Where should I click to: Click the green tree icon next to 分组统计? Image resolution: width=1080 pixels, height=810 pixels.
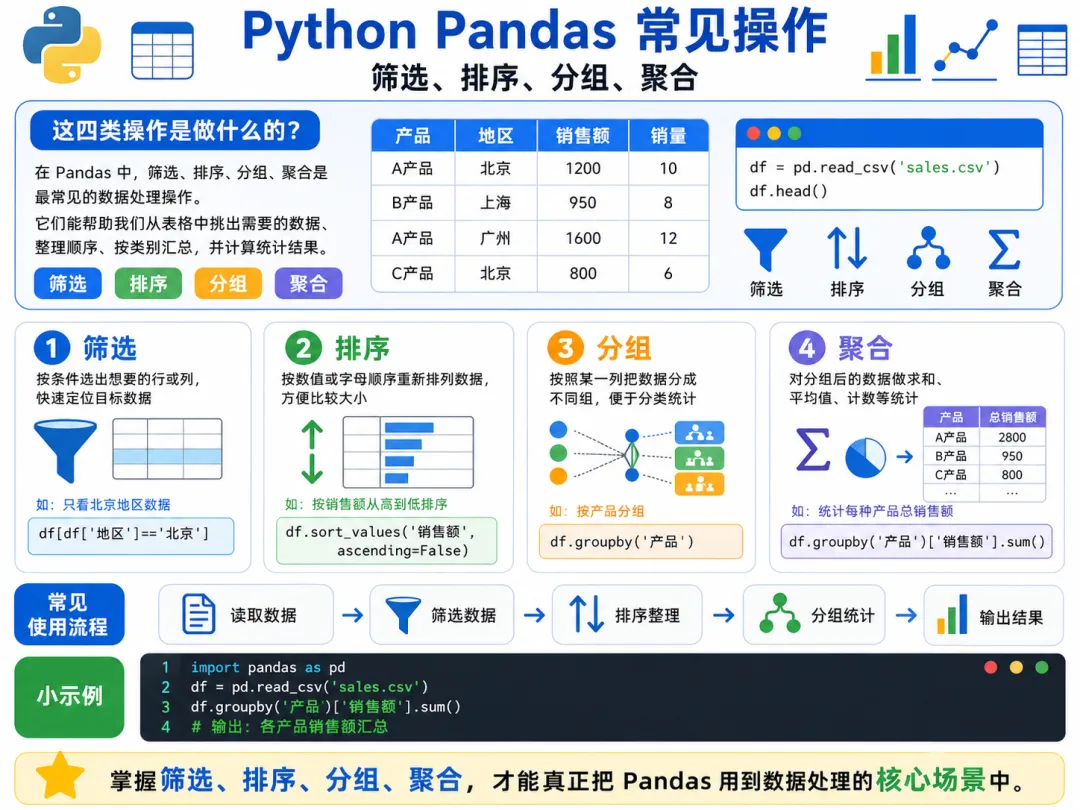pos(779,613)
